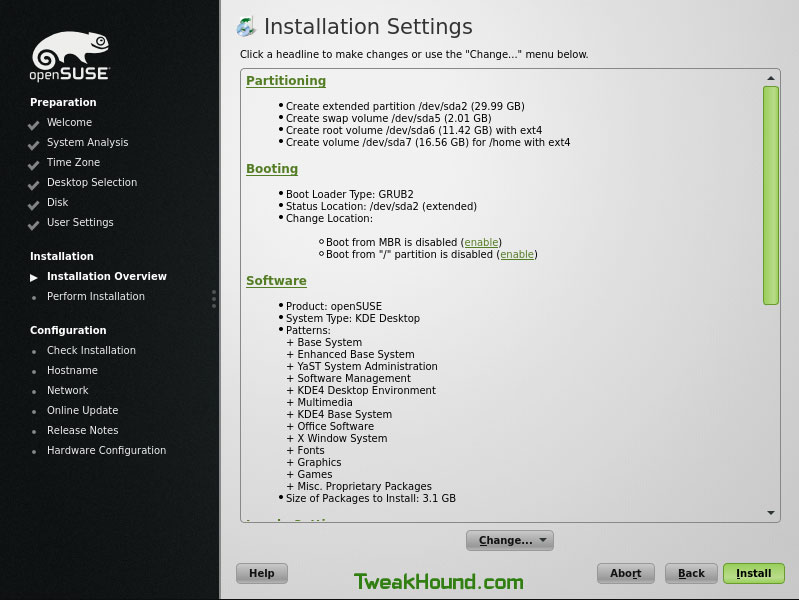Open the Software headline link
Screen dimensions: 799x600
pyautogui.click(x=276, y=281)
